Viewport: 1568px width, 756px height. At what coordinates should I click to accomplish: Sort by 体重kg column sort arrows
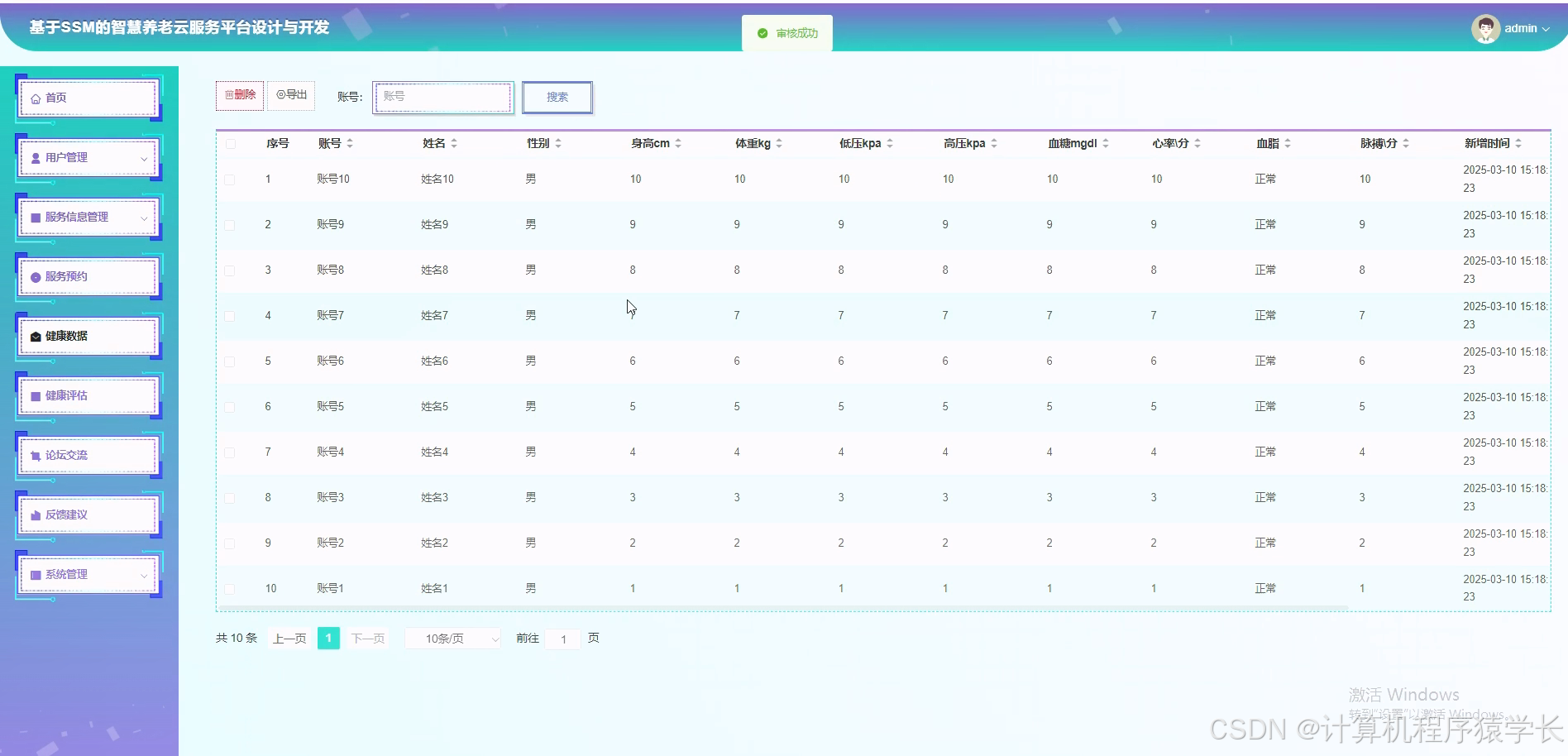click(779, 143)
